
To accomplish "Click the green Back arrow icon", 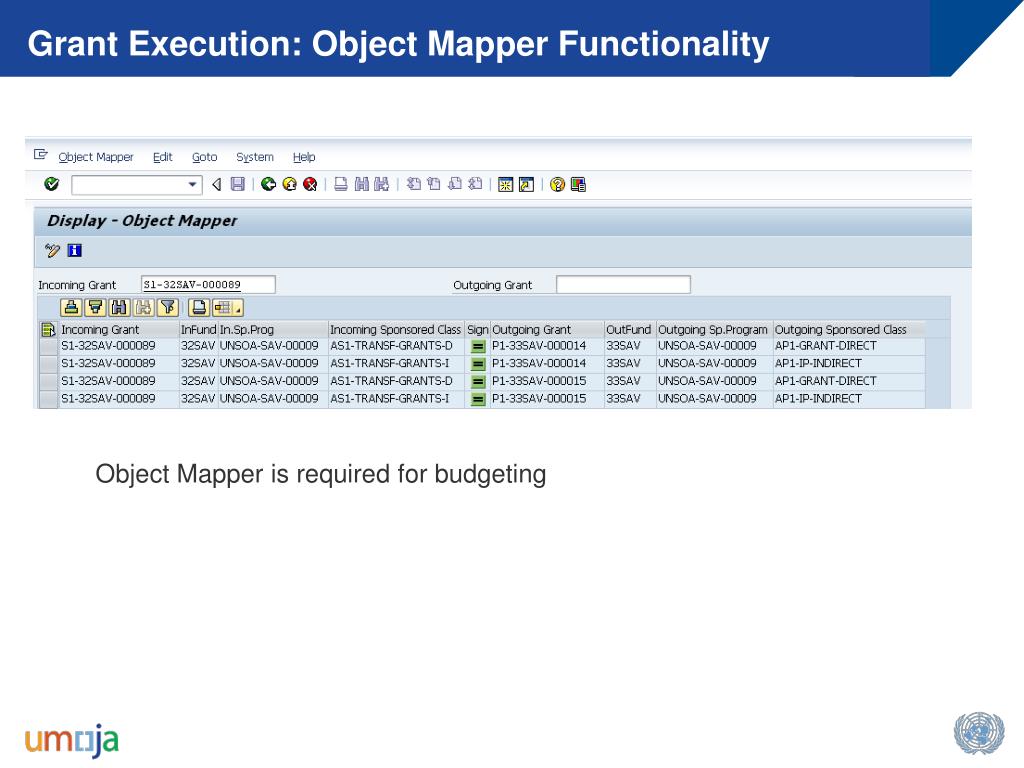I will pos(268,184).
